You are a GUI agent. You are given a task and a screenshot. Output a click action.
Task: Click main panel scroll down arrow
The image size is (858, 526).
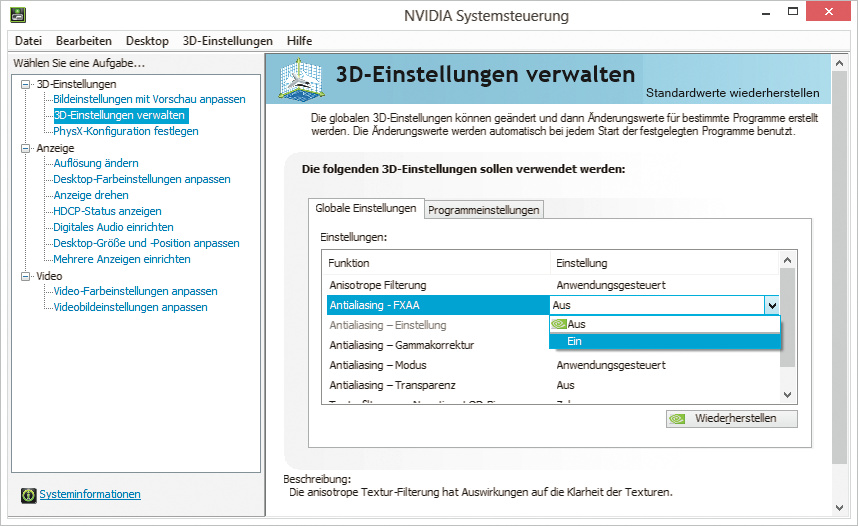[839, 507]
